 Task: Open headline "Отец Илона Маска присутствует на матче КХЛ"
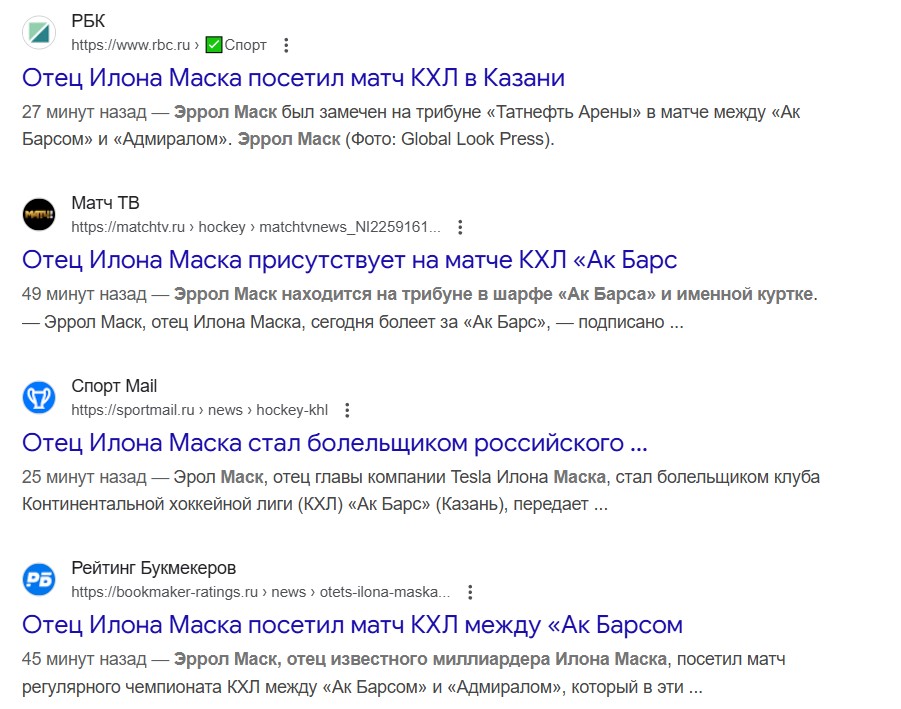(349, 260)
